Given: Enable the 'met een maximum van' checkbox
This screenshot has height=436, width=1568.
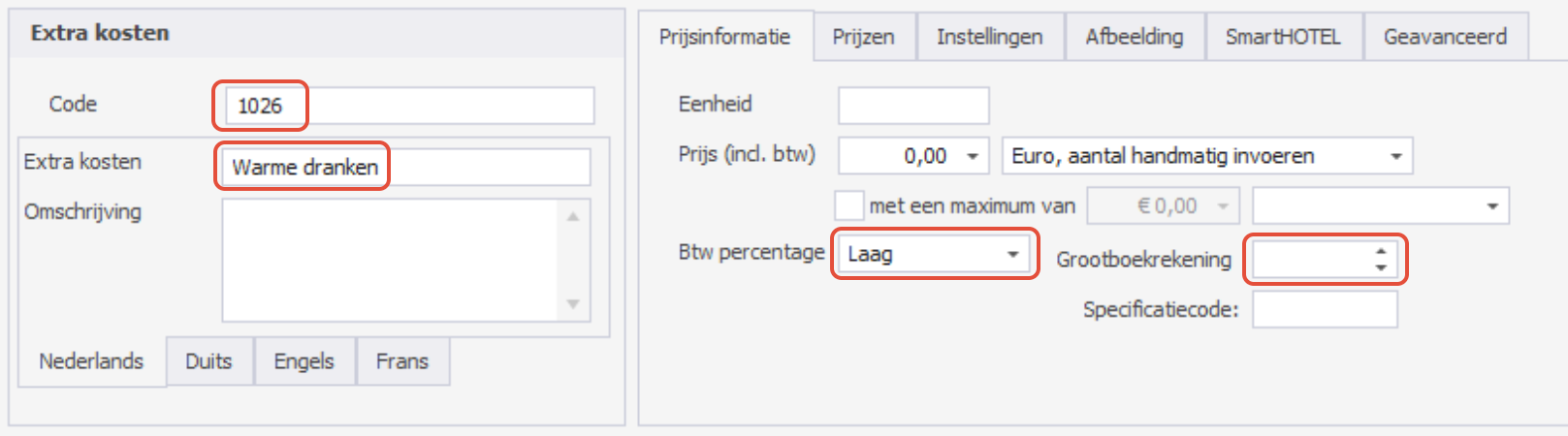Looking at the screenshot, I should click(x=848, y=205).
